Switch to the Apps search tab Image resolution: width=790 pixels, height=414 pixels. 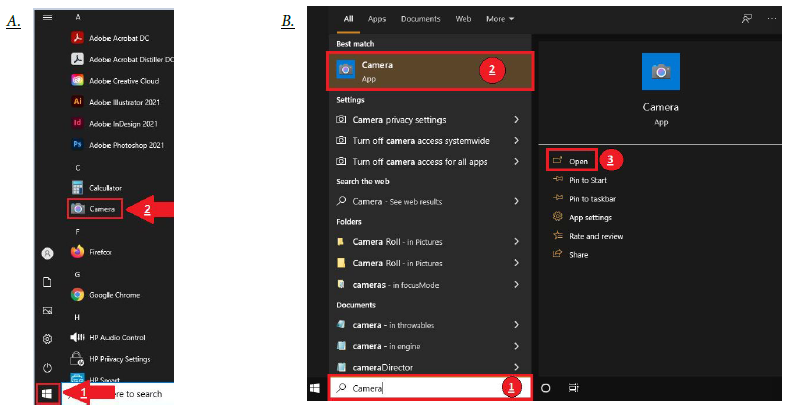coord(377,19)
